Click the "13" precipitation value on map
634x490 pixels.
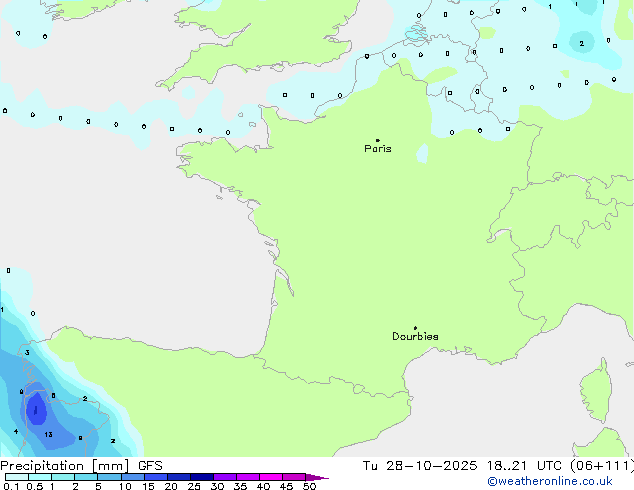(49, 435)
